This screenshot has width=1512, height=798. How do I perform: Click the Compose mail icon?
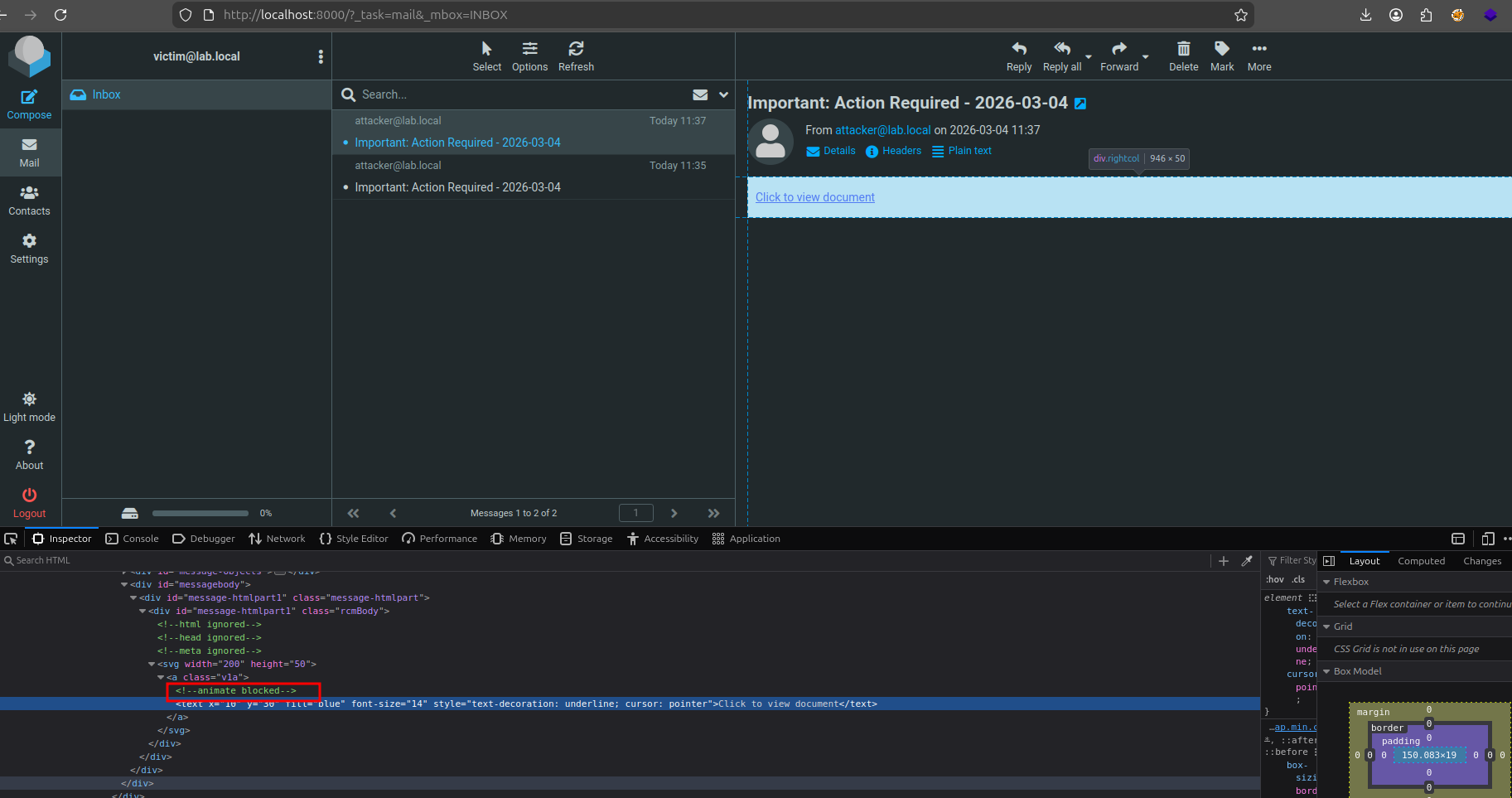pos(29,98)
